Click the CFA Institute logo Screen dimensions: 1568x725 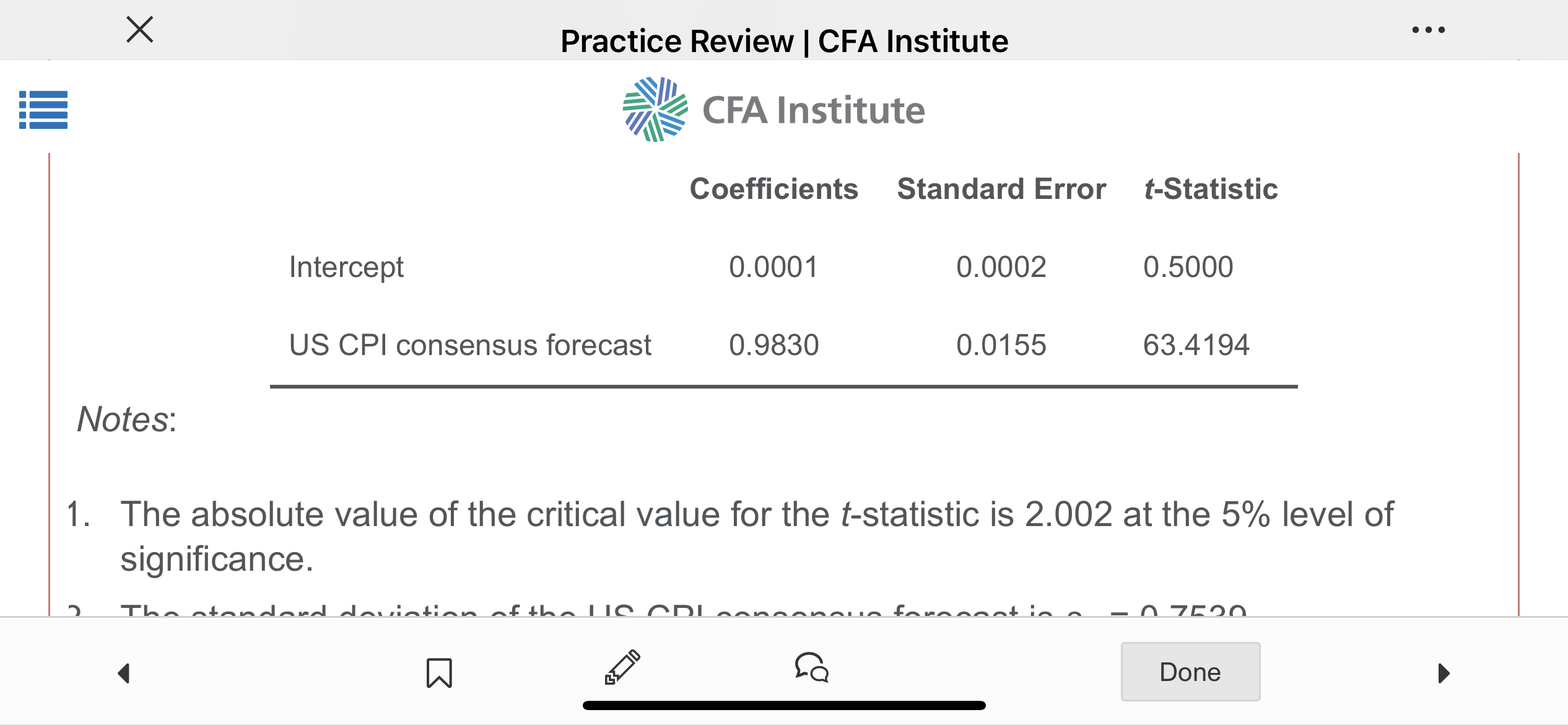pos(774,110)
